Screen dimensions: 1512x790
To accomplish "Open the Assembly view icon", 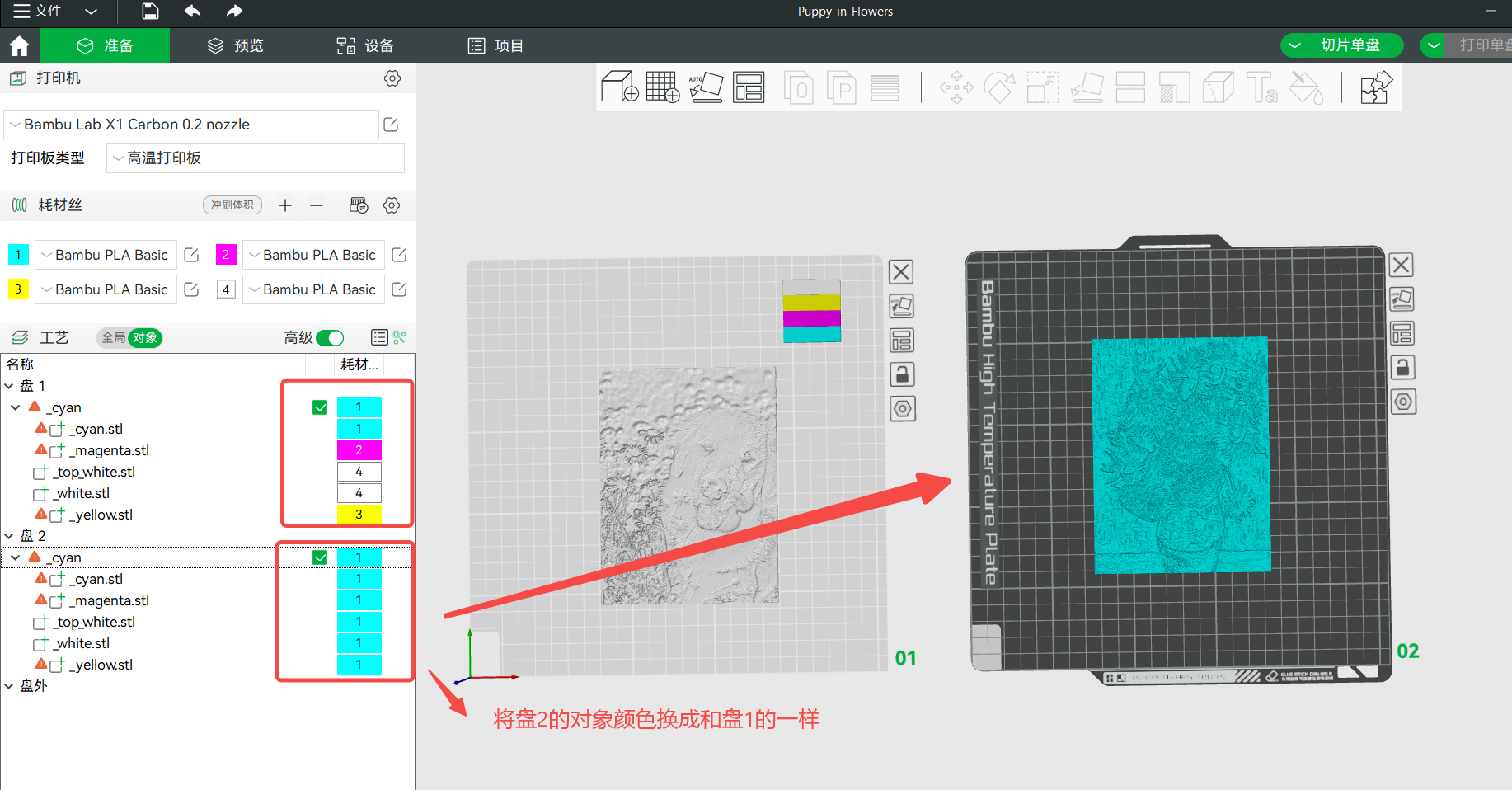I will (1375, 87).
